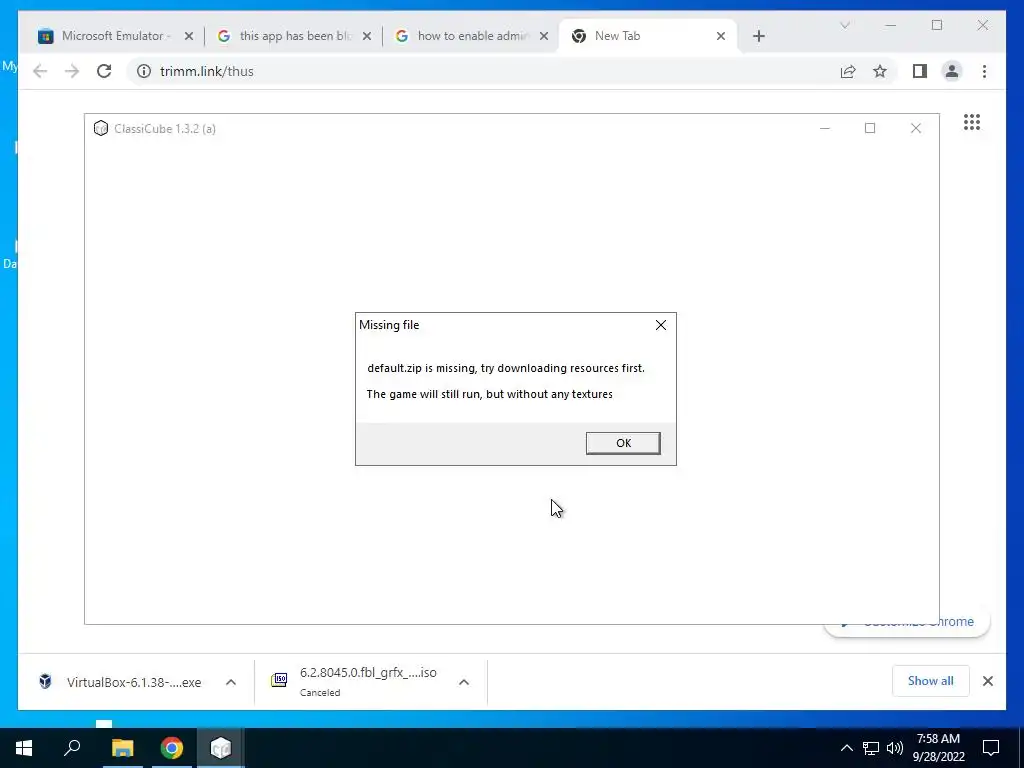Image resolution: width=1024 pixels, height=768 pixels.
Task: Close the New Tab tab
Action: [721, 36]
